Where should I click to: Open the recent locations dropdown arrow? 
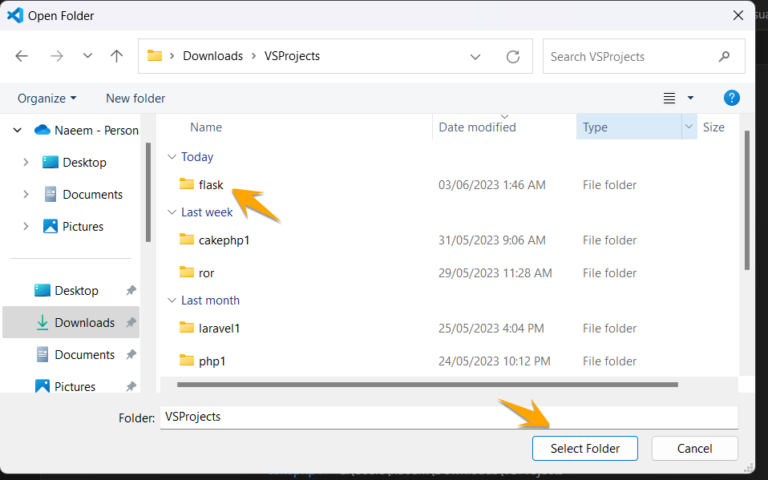click(88, 56)
